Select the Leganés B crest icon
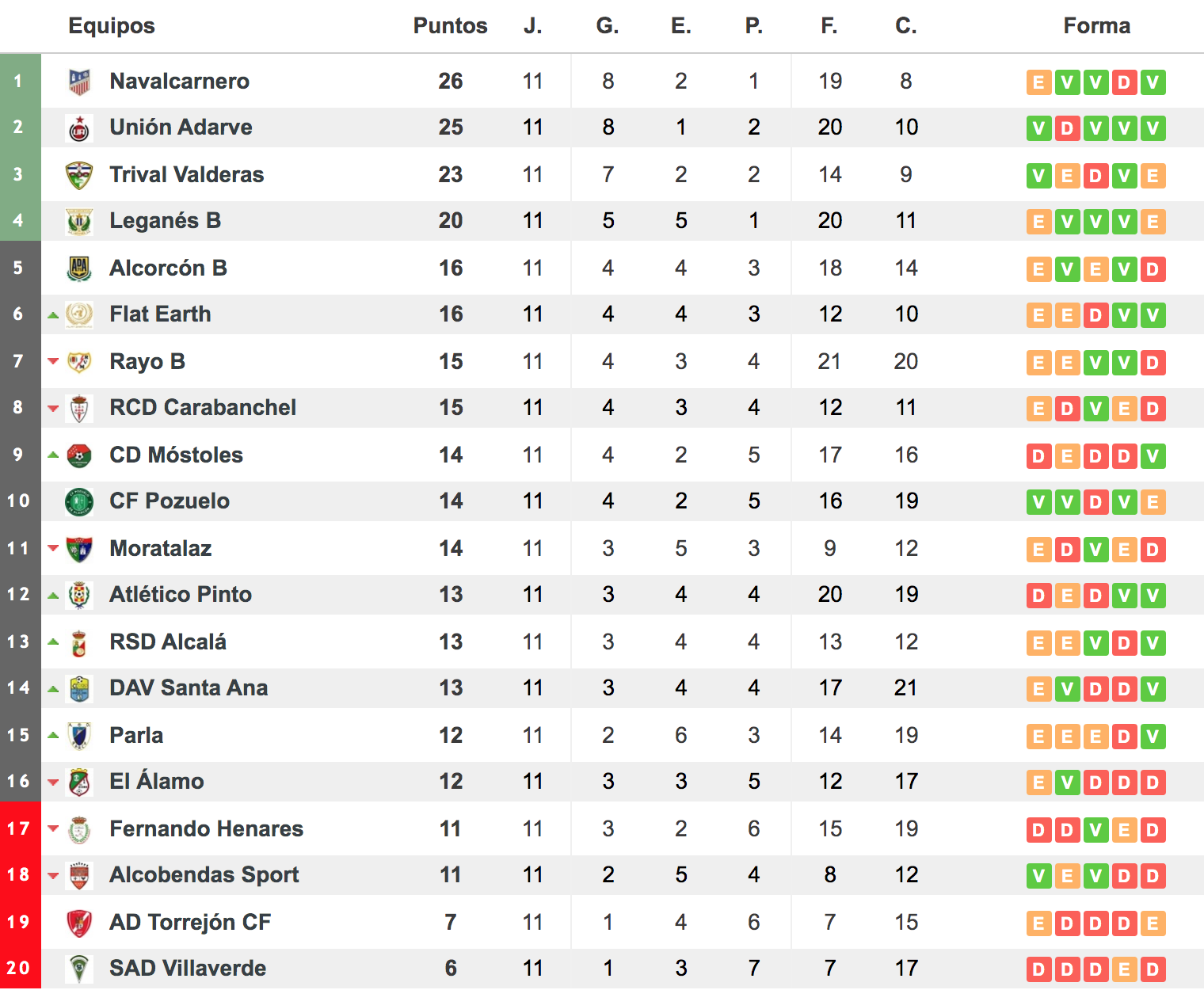 point(79,222)
